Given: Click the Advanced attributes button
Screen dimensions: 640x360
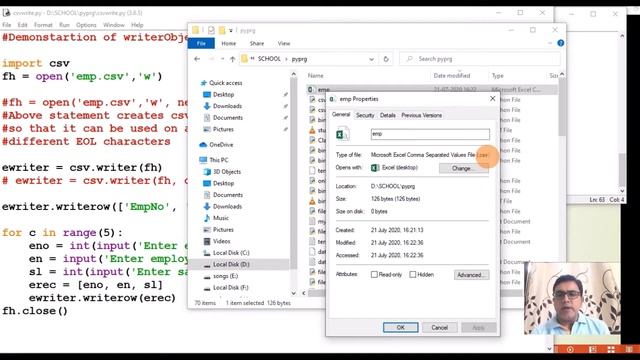Looking at the screenshot, I should (471, 275).
